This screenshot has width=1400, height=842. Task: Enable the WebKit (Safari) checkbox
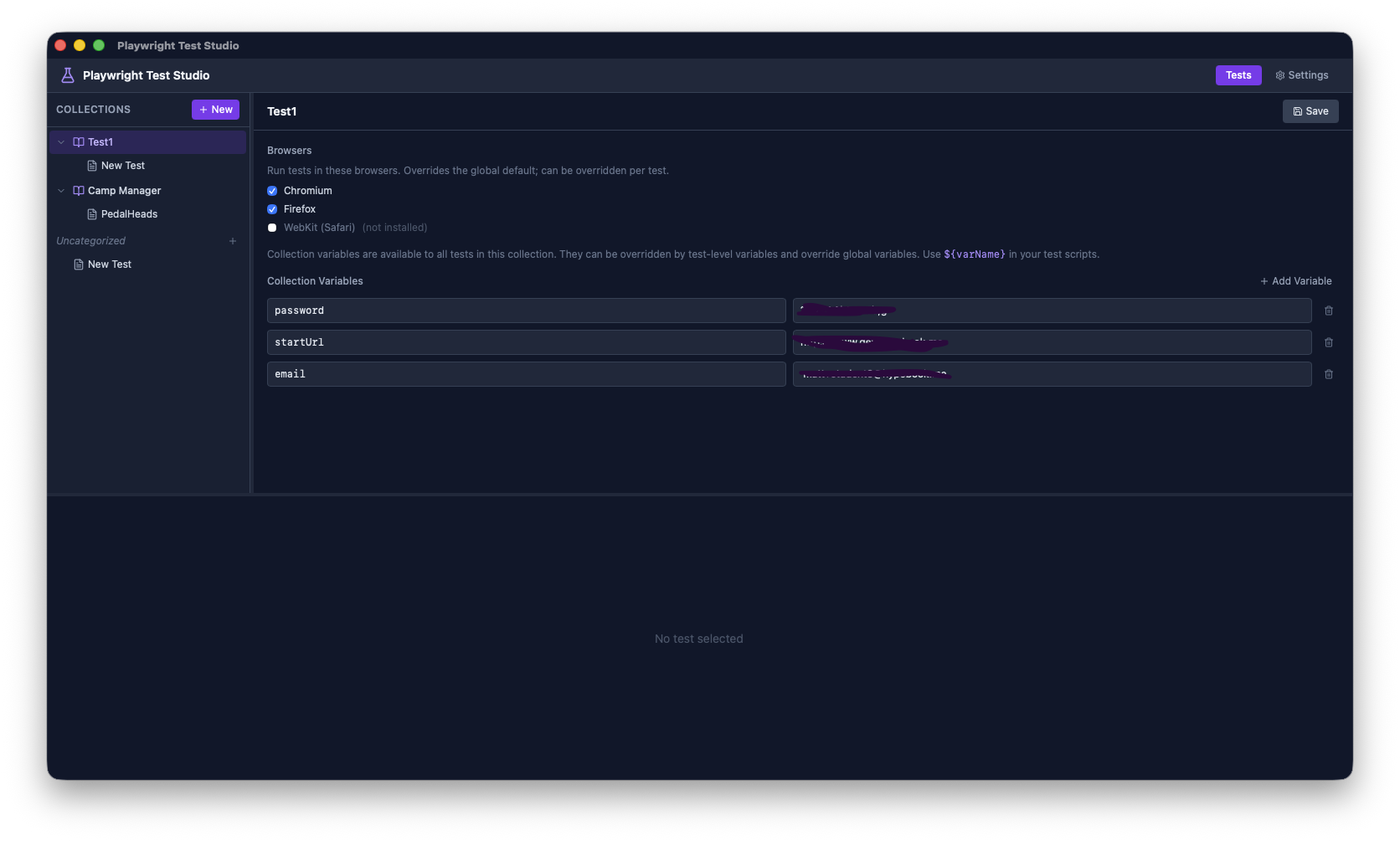272,228
